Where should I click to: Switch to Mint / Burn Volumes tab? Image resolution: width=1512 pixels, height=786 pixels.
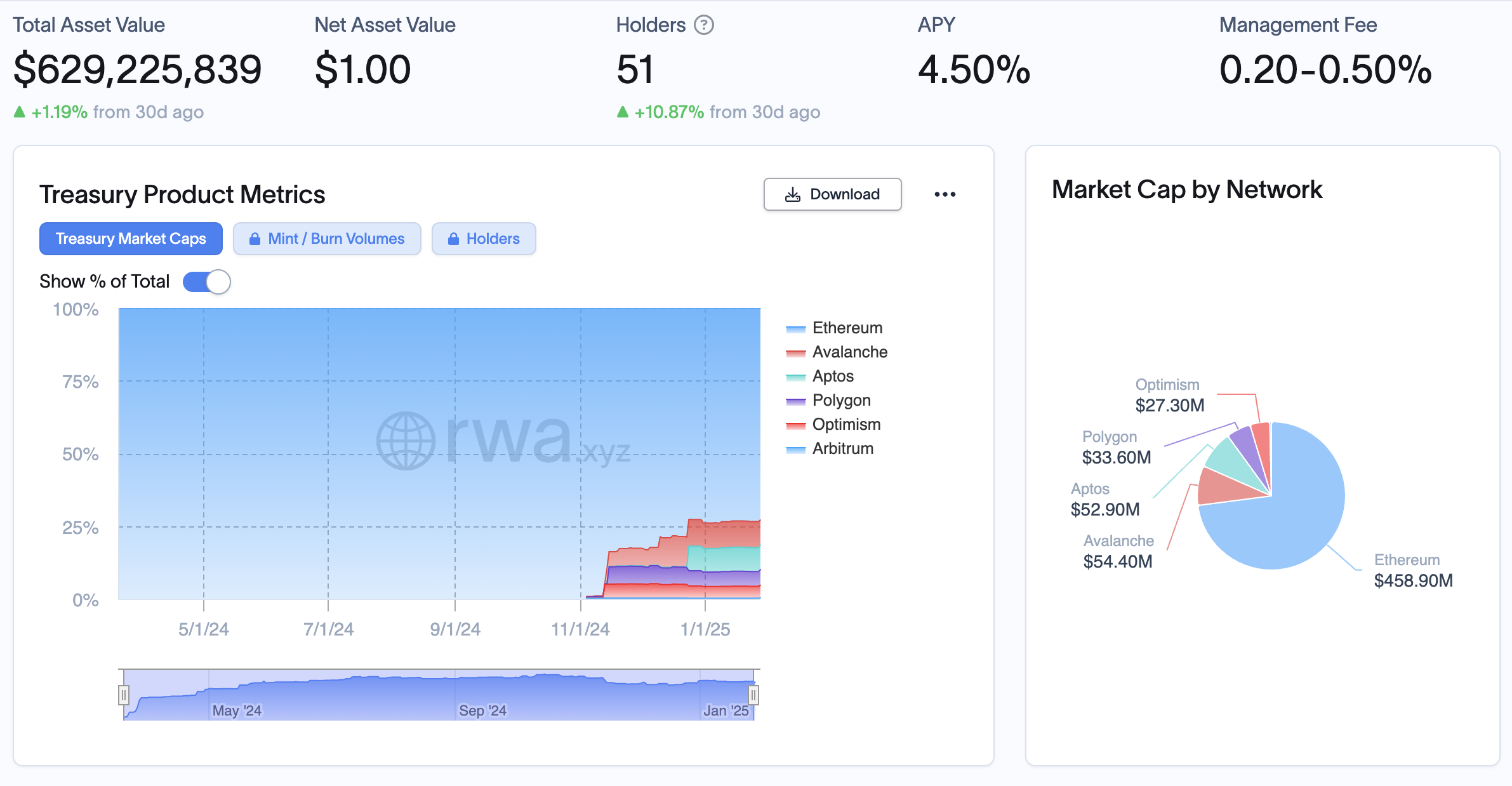coord(336,239)
